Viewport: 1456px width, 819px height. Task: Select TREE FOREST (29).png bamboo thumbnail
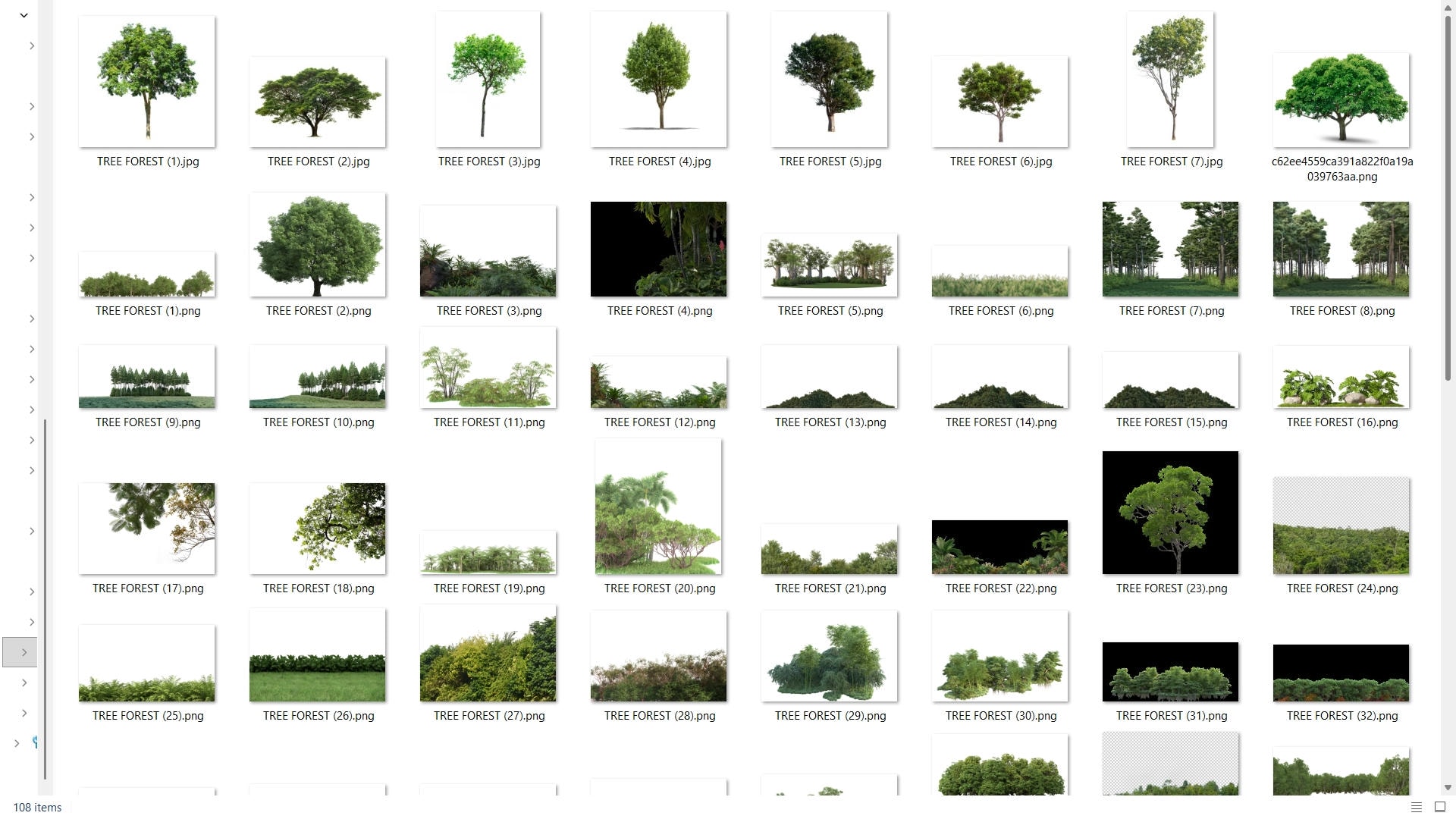tap(829, 656)
